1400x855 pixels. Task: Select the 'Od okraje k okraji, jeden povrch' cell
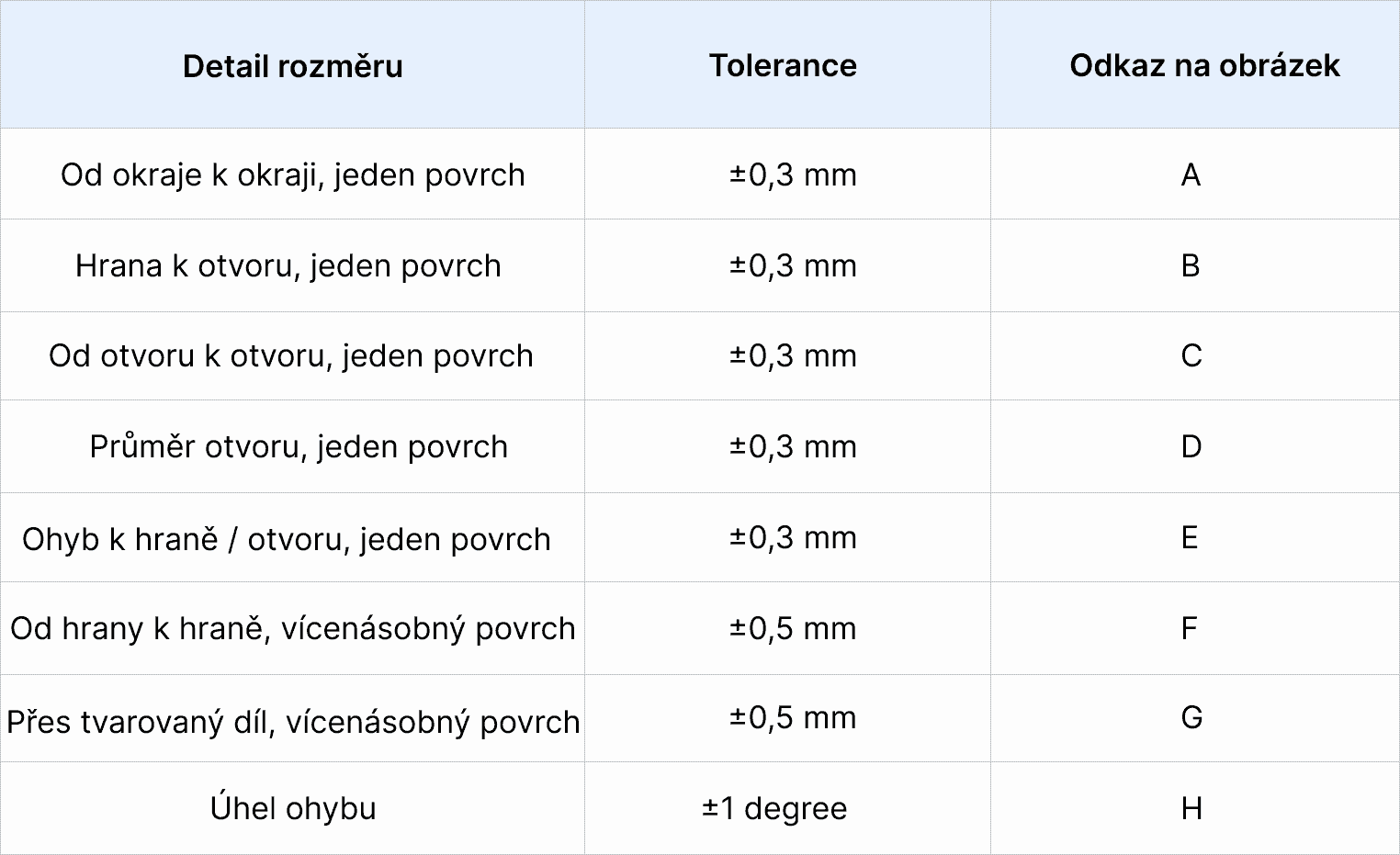pyautogui.click(x=293, y=174)
